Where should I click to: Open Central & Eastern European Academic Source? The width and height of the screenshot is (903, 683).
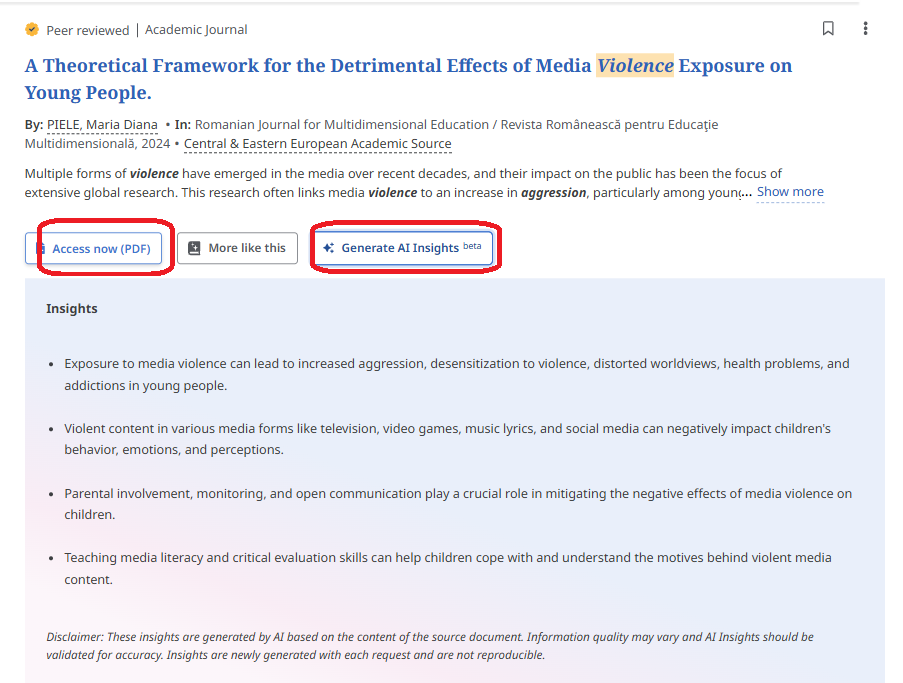pyautogui.click(x=317, y=144)
